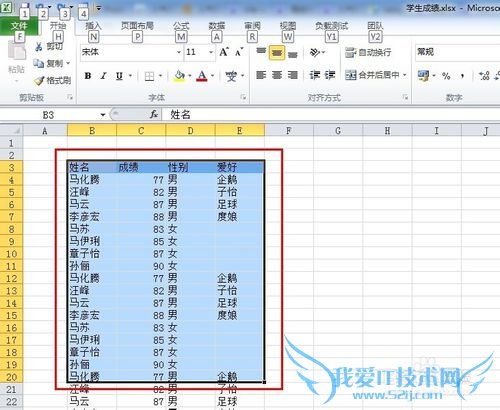This screenshot has width=500, height=410.
Task: Switch to 插入 Insert tab
Action: [x=93, y=26]
